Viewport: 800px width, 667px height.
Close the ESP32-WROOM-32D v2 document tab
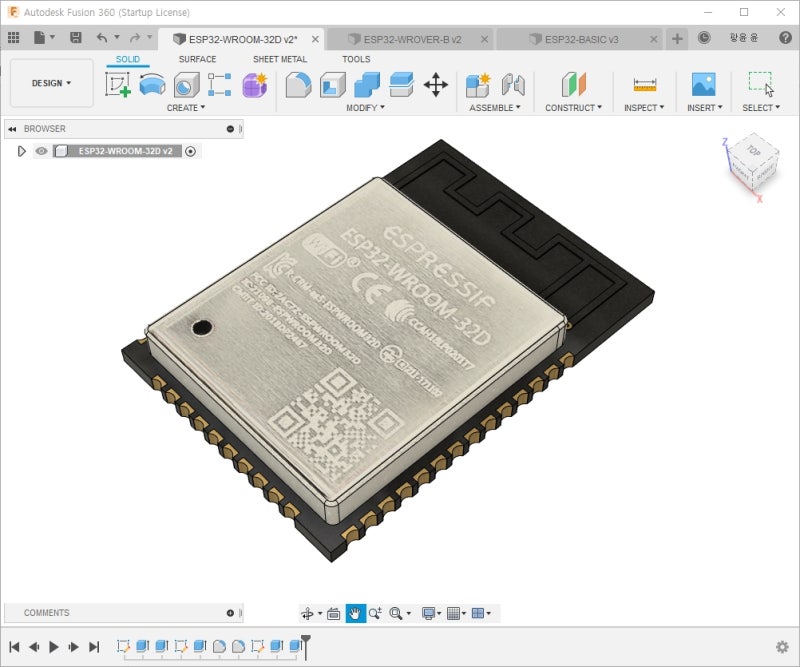[315, 39]
